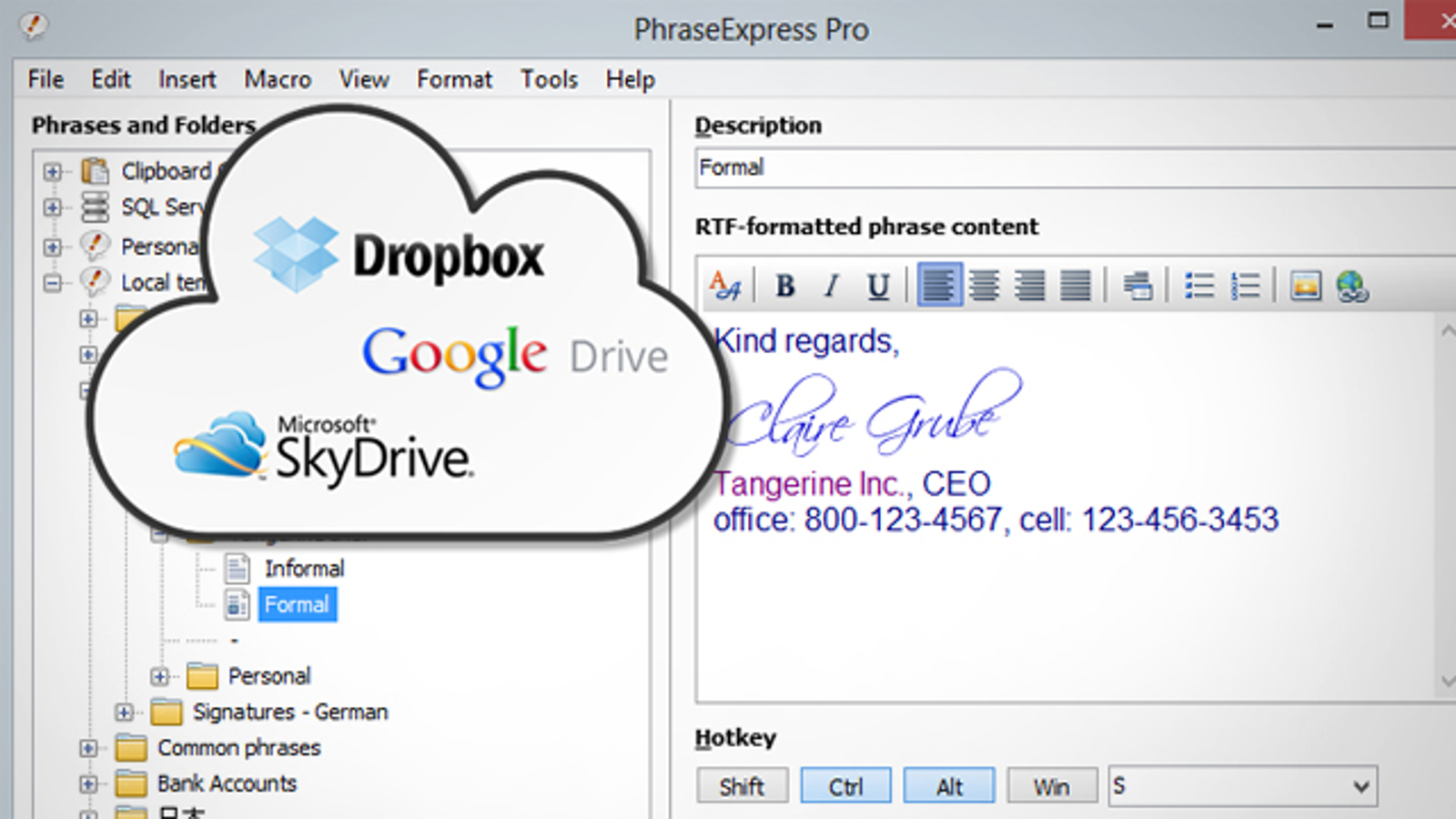The height and width of the screenshot is (819, 1456).
Task: Minimize the PhraseExpress Pro window
Action: click(1325, 25)
